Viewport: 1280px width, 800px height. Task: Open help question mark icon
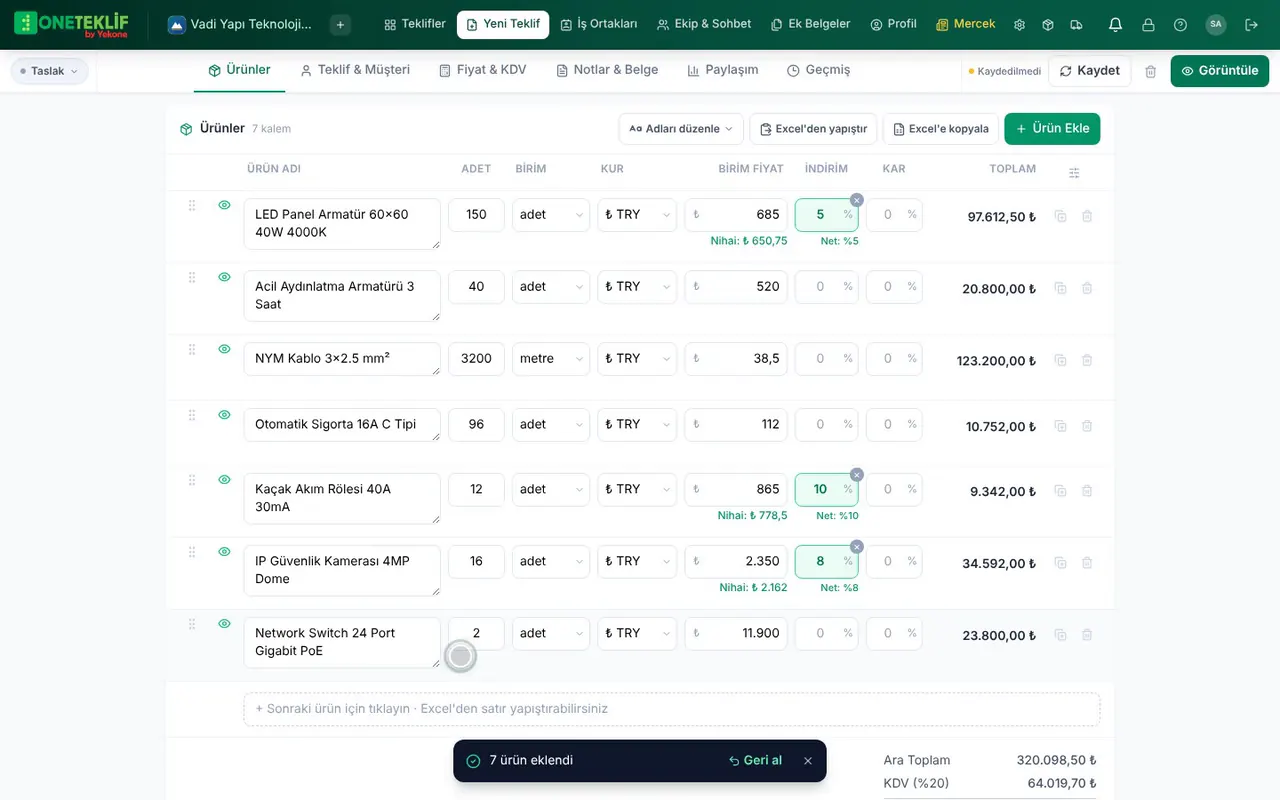click(1180, 24)
